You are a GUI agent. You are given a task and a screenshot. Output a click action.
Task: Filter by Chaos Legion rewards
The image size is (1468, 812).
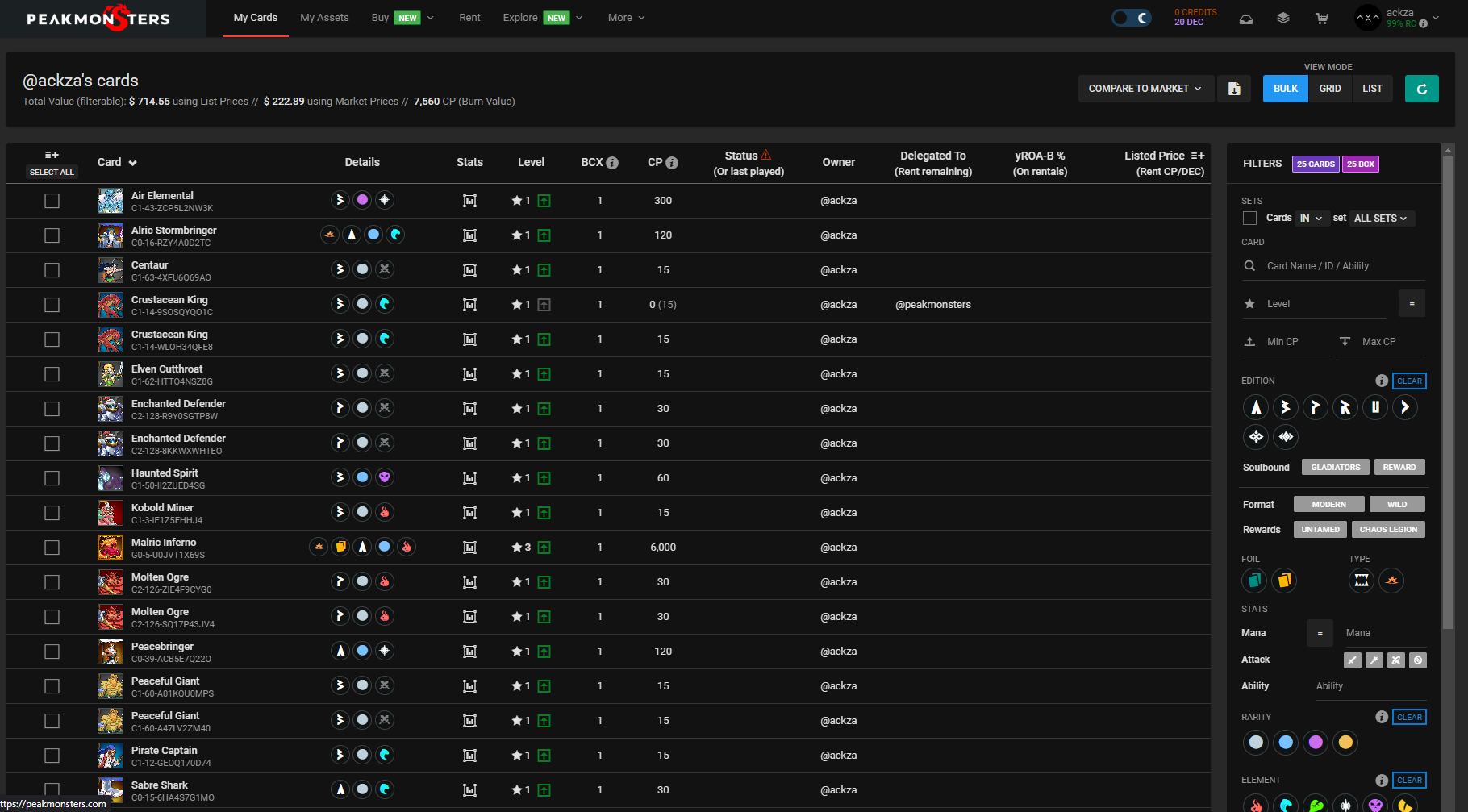(1388, 530)
